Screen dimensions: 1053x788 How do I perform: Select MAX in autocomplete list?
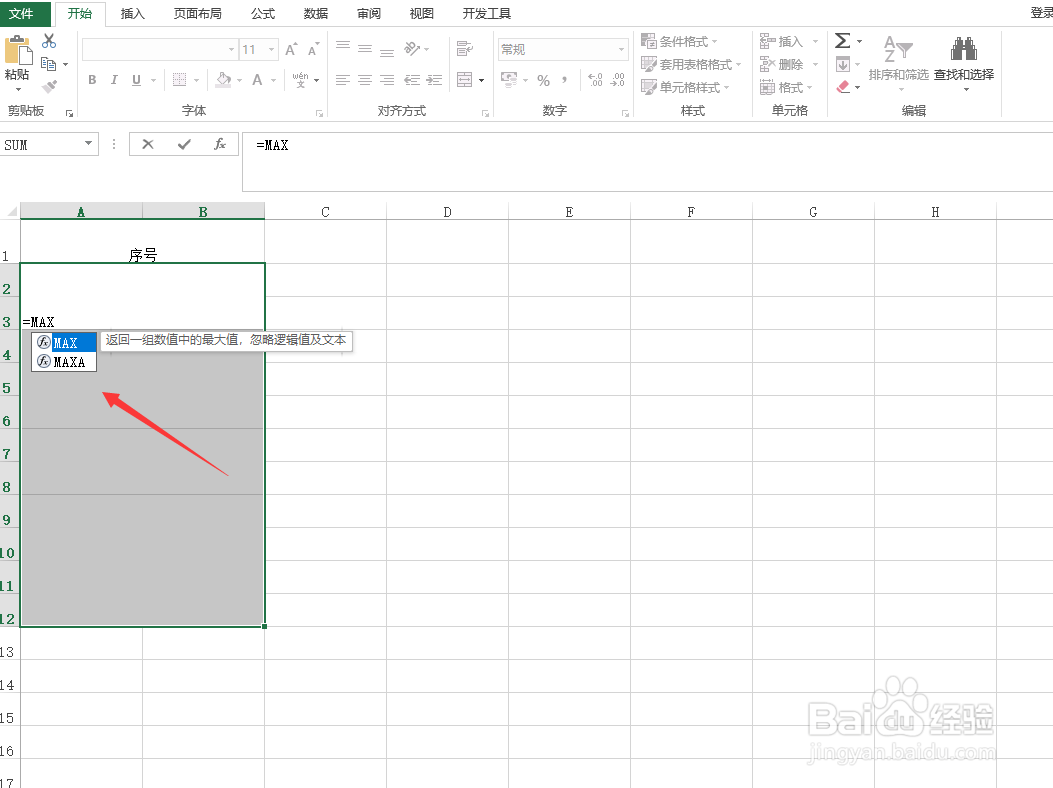[x=64, y=343]
